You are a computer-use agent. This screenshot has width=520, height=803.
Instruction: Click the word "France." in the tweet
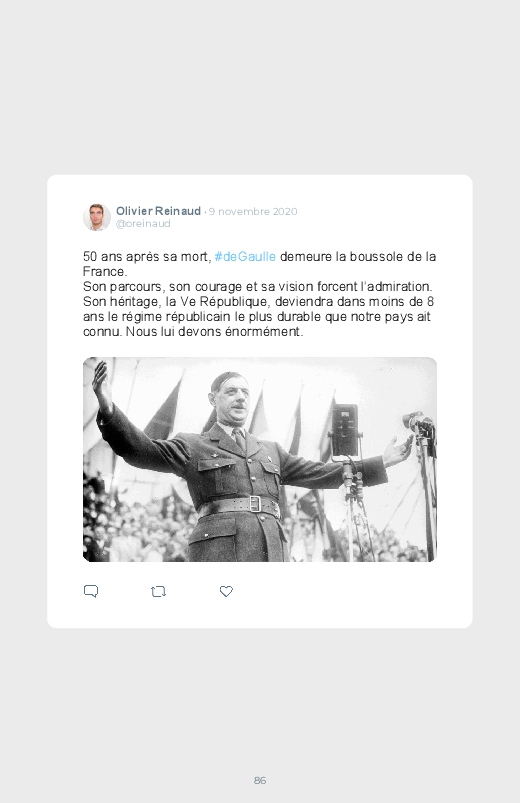(x=105, y=271)
